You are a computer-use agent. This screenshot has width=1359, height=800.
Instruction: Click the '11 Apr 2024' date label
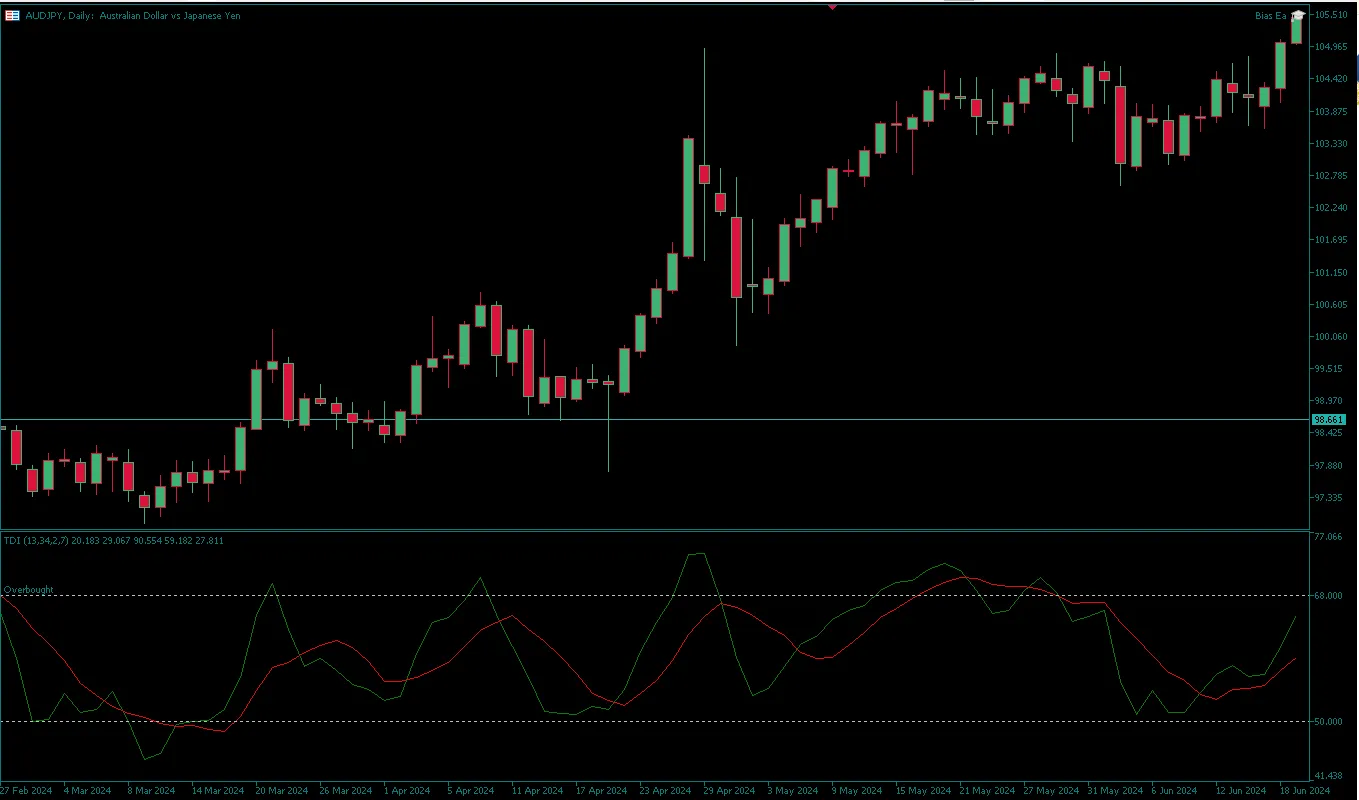537,791
